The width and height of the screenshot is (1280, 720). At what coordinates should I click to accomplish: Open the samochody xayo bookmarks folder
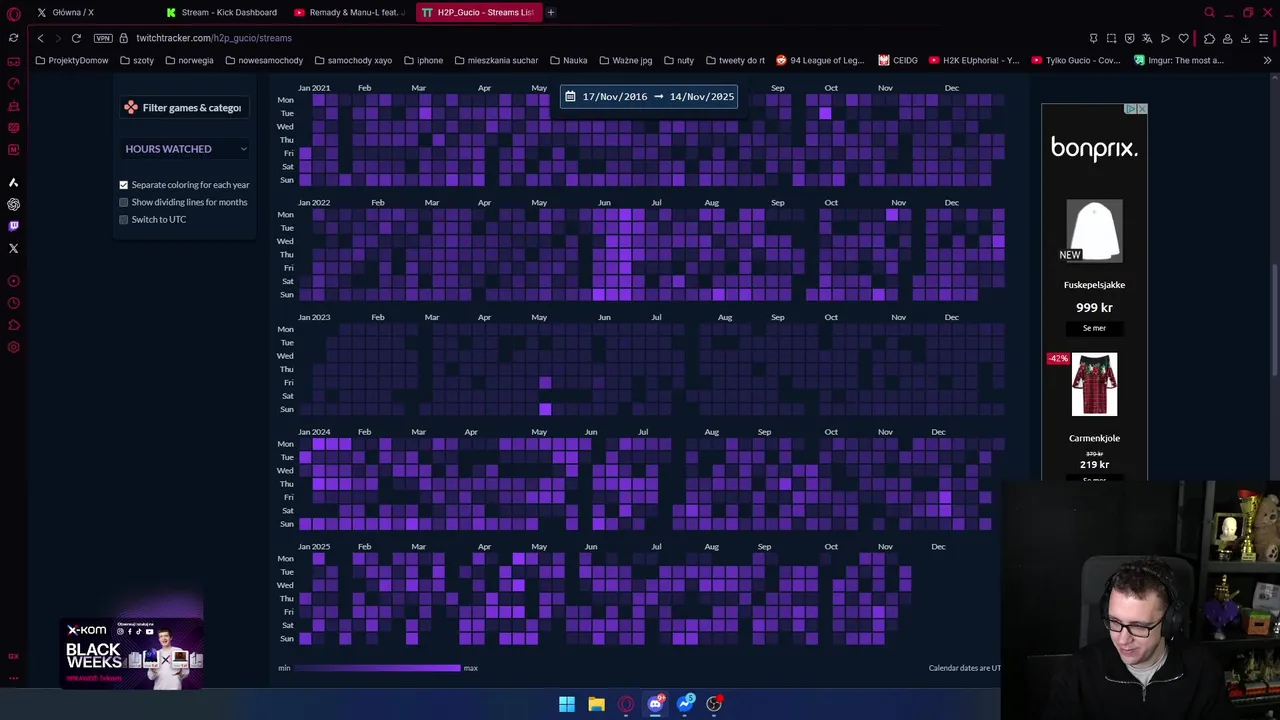click(x=353, y=60)
